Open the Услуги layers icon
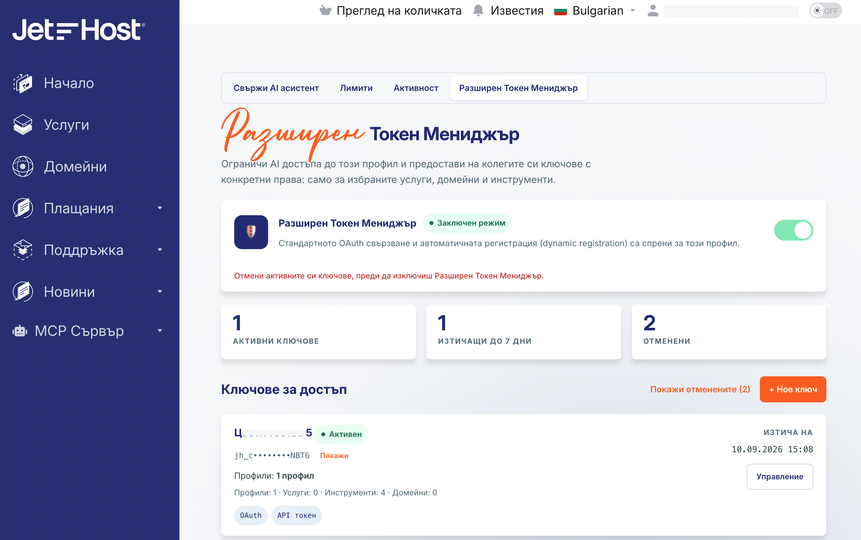Viewport: 861px width, 540px height. 23,125
